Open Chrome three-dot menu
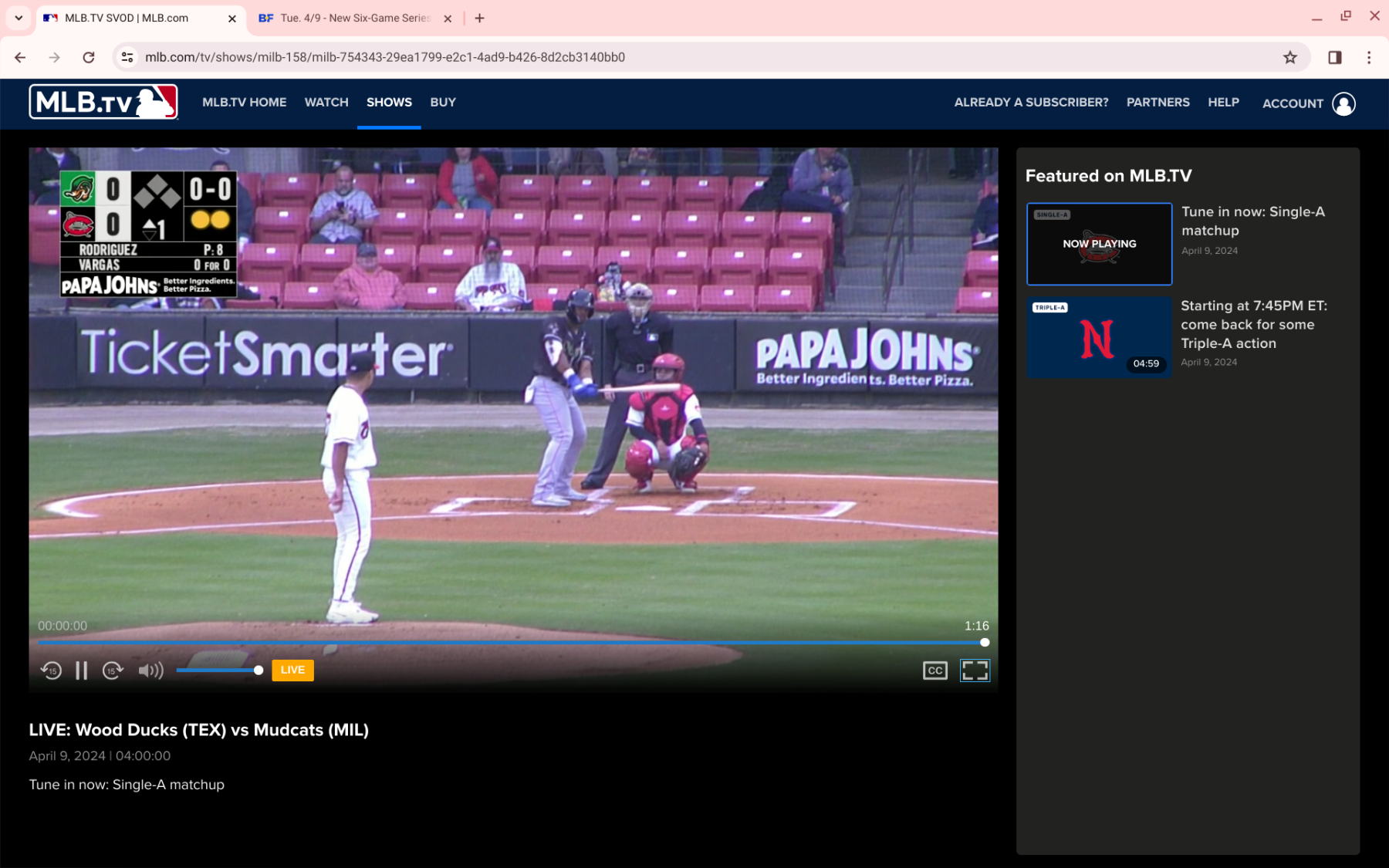The image size is (1389, 868). tap(1369, 57)
